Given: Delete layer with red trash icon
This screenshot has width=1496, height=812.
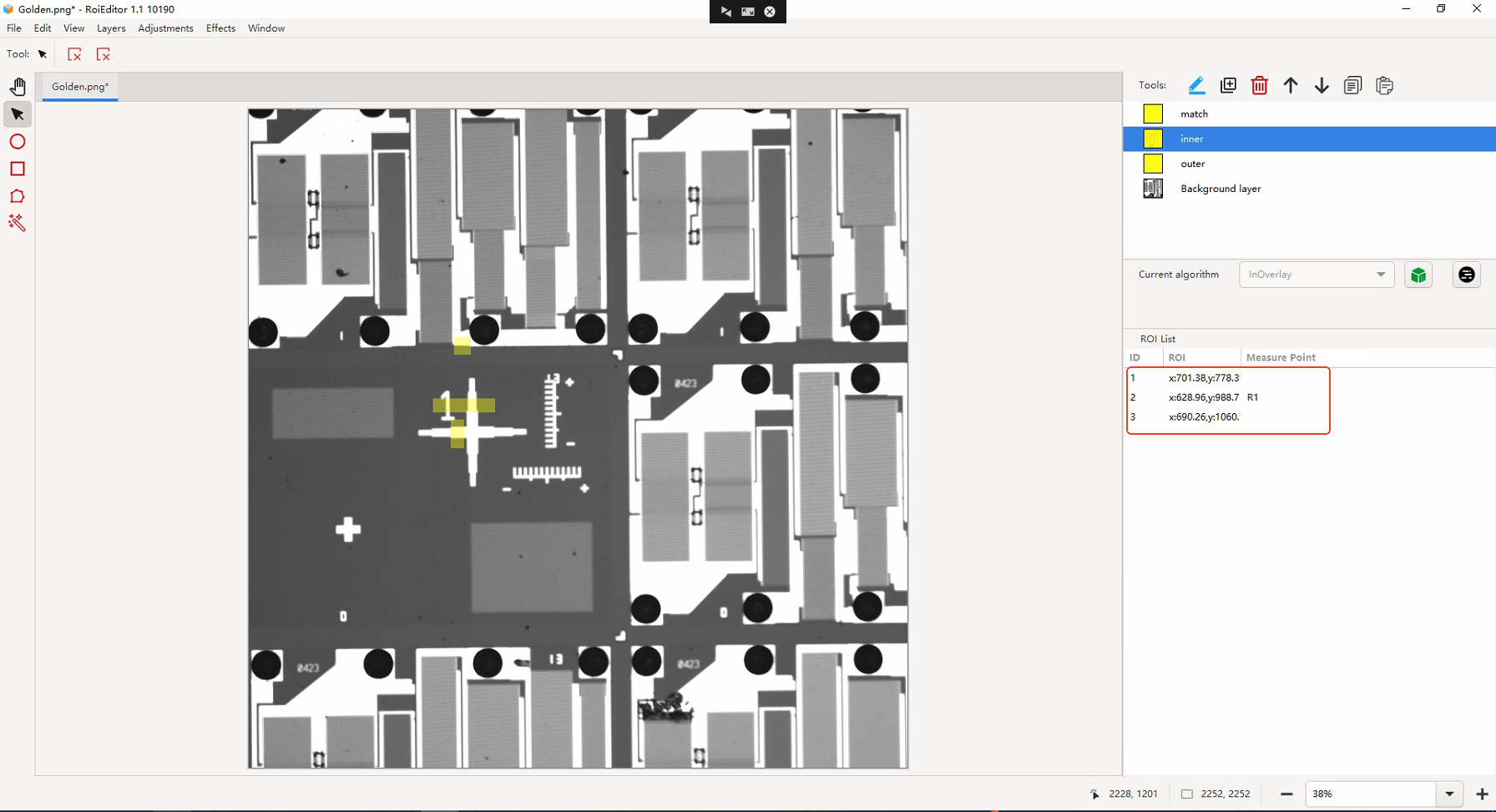Looking at the screenshot, I should pos(1260,85).
